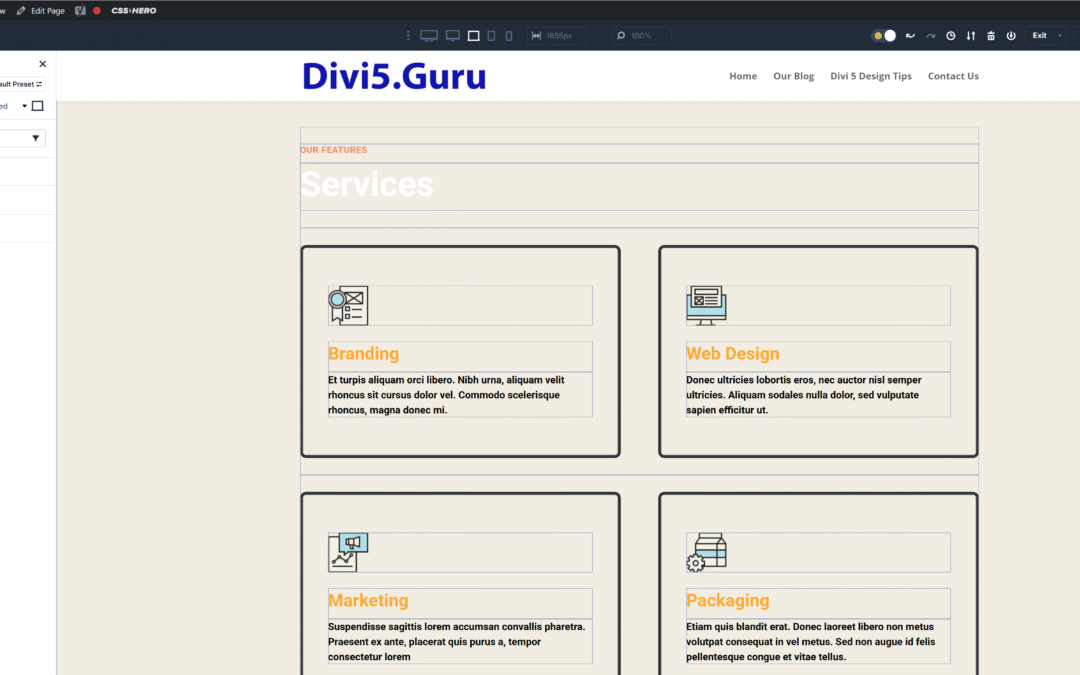
Task: Open the editing history clock icon
Action: (x=951, y=36)
